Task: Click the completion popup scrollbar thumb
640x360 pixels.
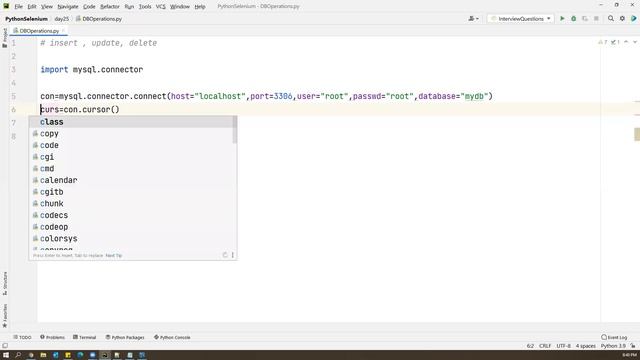Action: pos(235,130)
